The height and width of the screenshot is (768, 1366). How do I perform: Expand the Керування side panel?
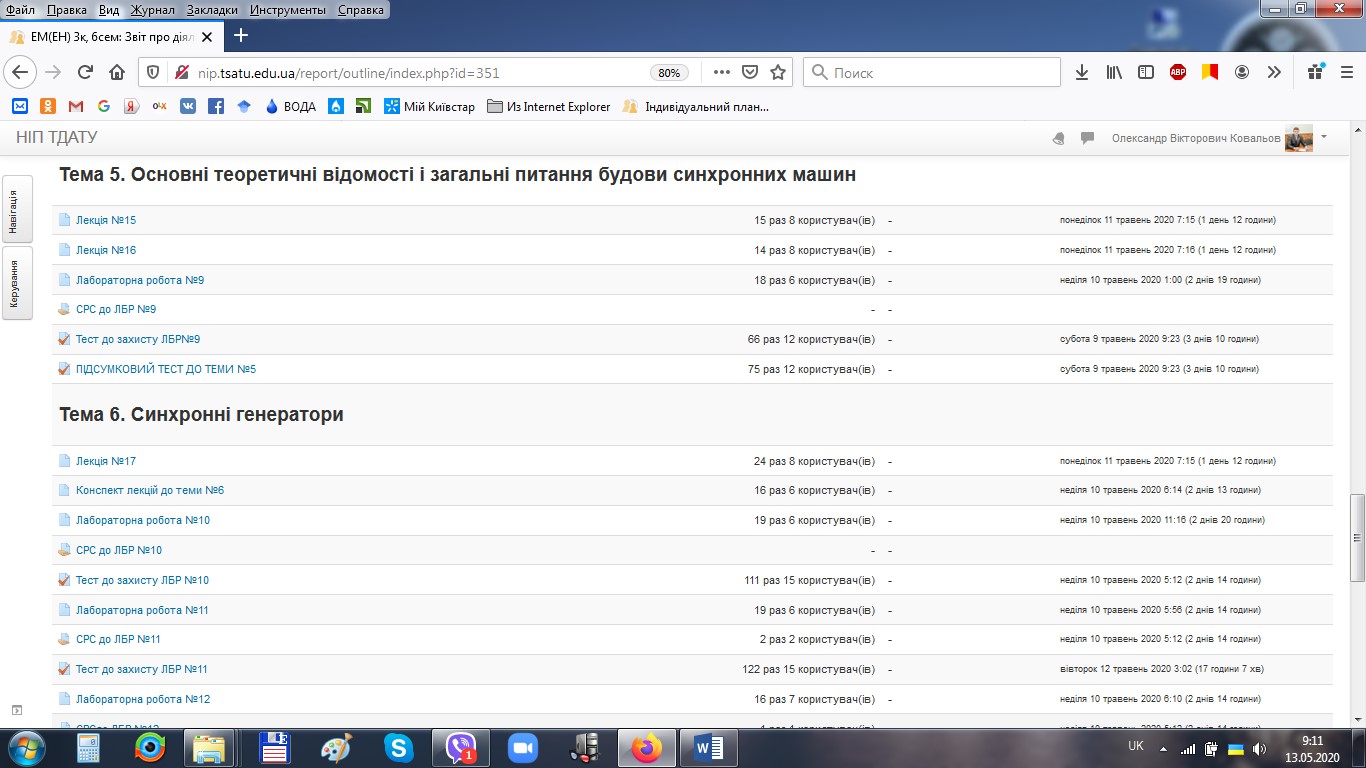pos(18,283)
